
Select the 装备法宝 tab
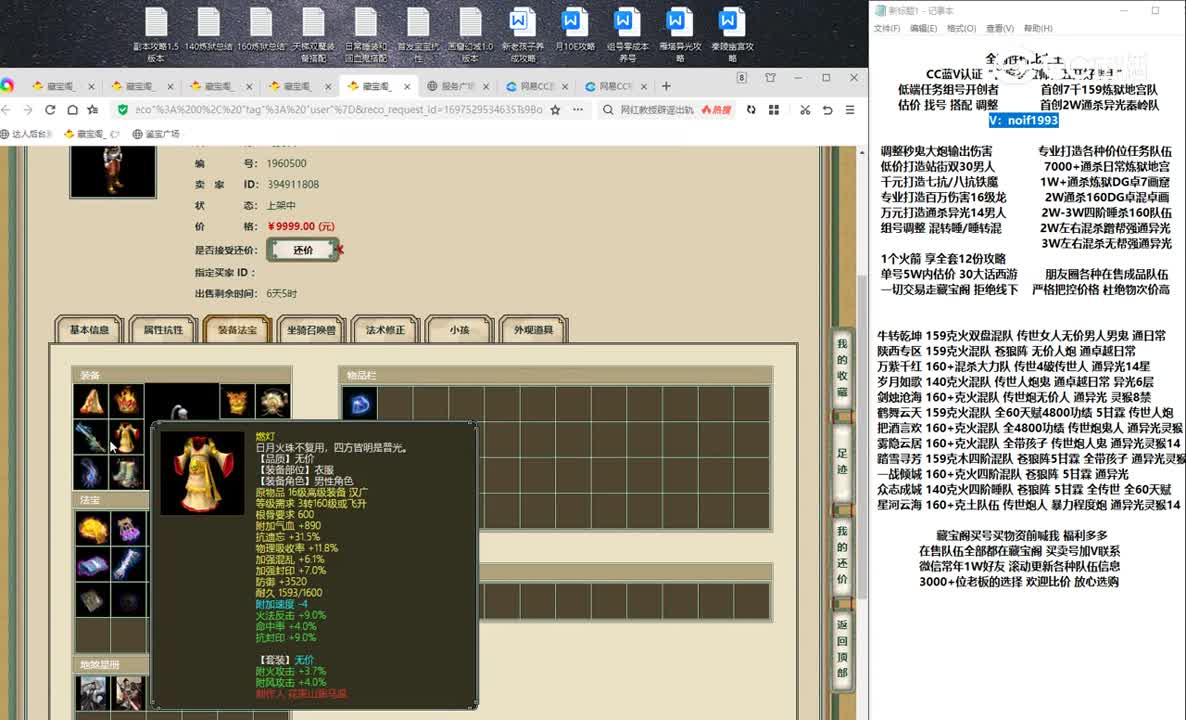[237, 330]
